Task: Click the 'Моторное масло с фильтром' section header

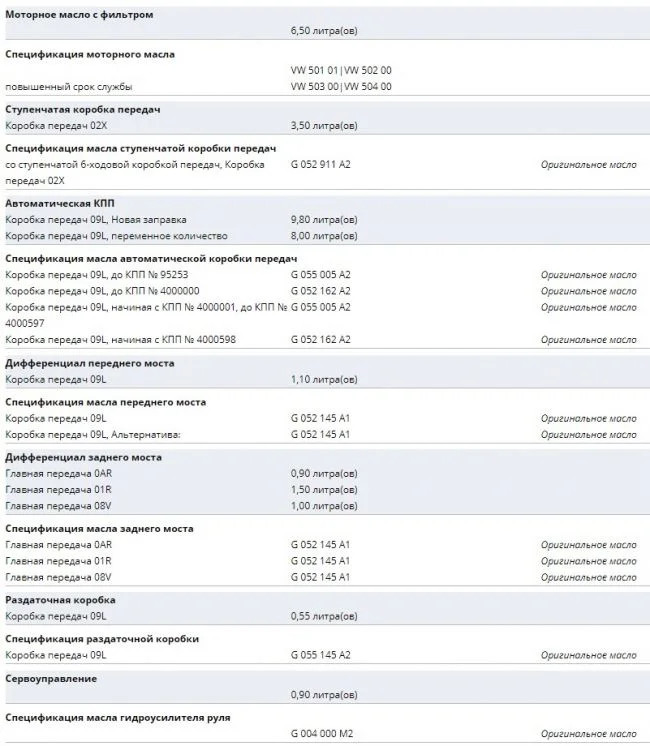Action: coord(80,15)
